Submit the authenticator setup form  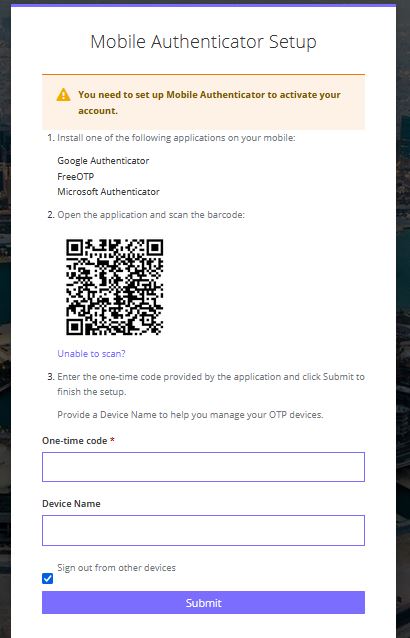[x=203, y=603]
